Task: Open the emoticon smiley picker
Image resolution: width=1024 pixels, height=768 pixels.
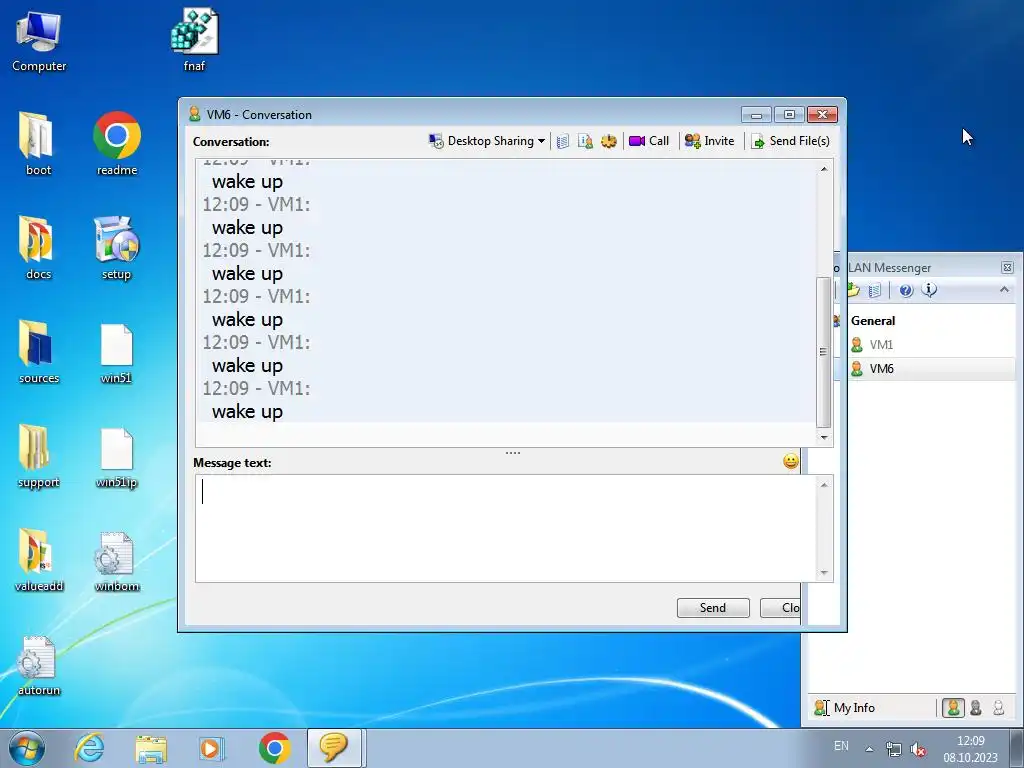Action: click(x=791, y=462)
